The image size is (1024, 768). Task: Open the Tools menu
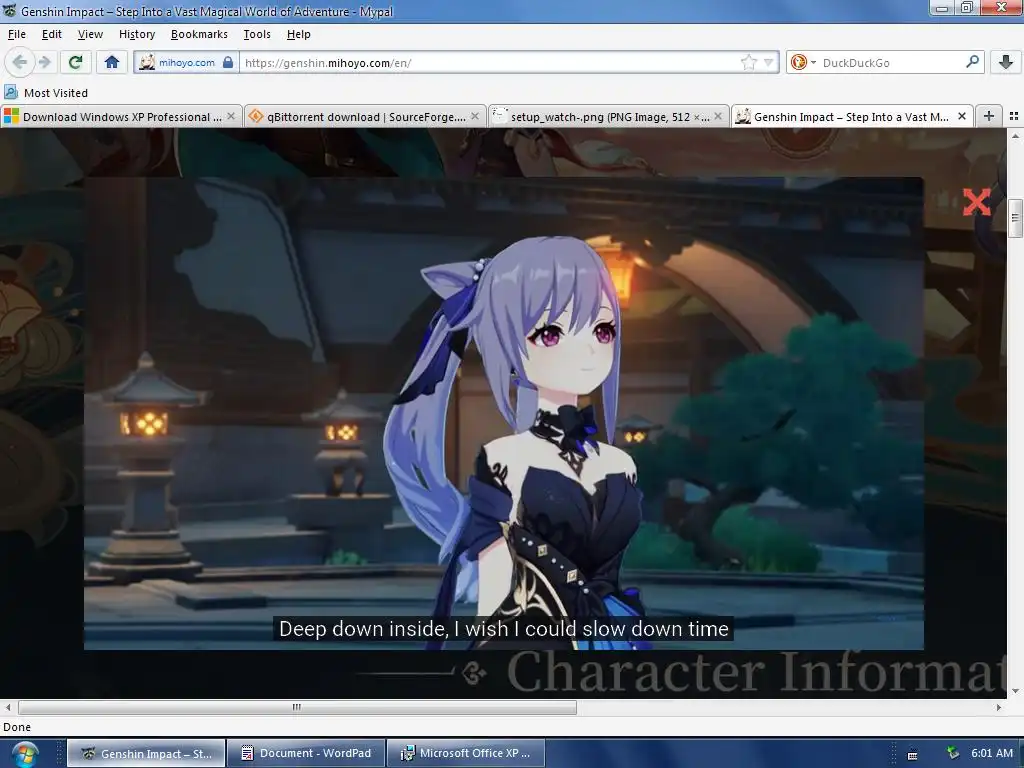[257, 34]
